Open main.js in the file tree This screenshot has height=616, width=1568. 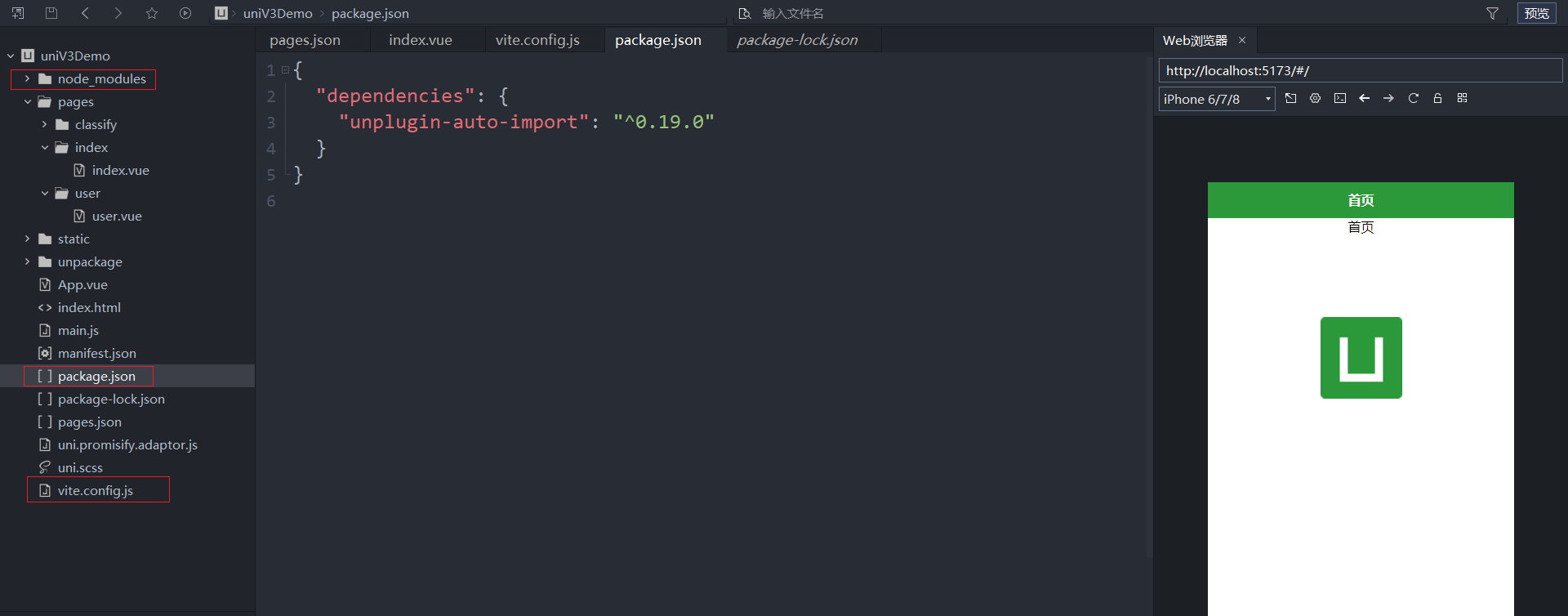click(78, 330)
